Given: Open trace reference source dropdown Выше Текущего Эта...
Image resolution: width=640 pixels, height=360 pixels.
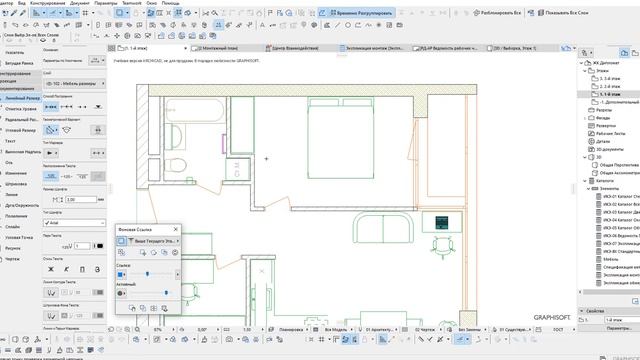Looking at the screenshot, I should [153, 241].
